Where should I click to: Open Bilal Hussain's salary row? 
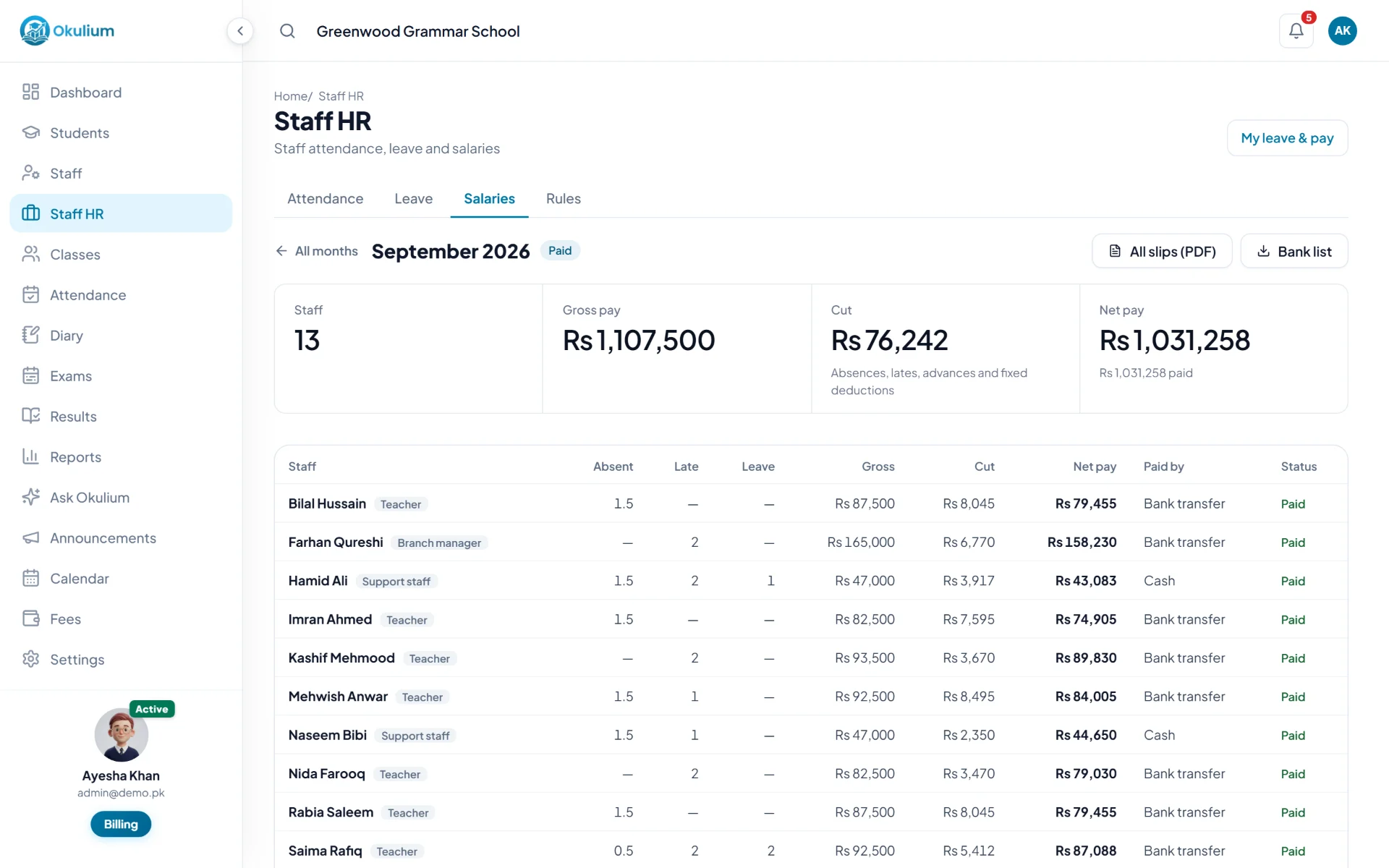[x=810, y=503]
